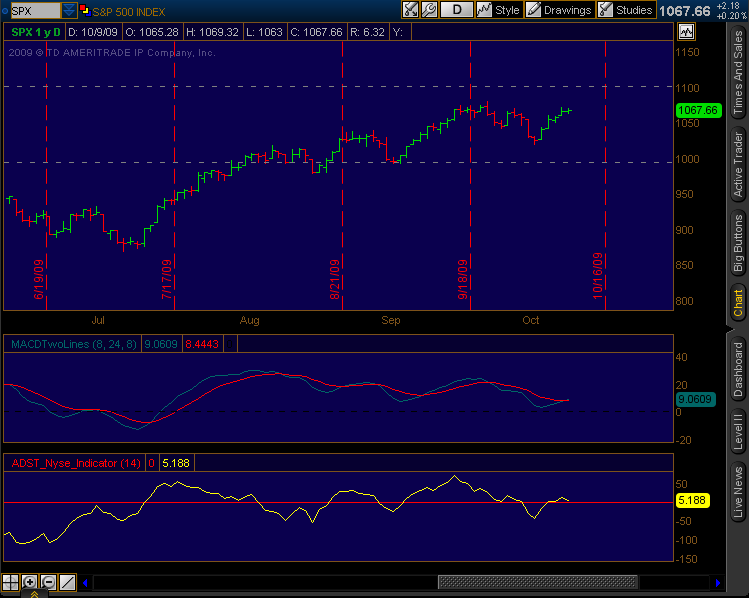Click the green 1067.66 price bubble on axis
The height and width of the screenshot is (598, 749).
[x=698, y=110]
